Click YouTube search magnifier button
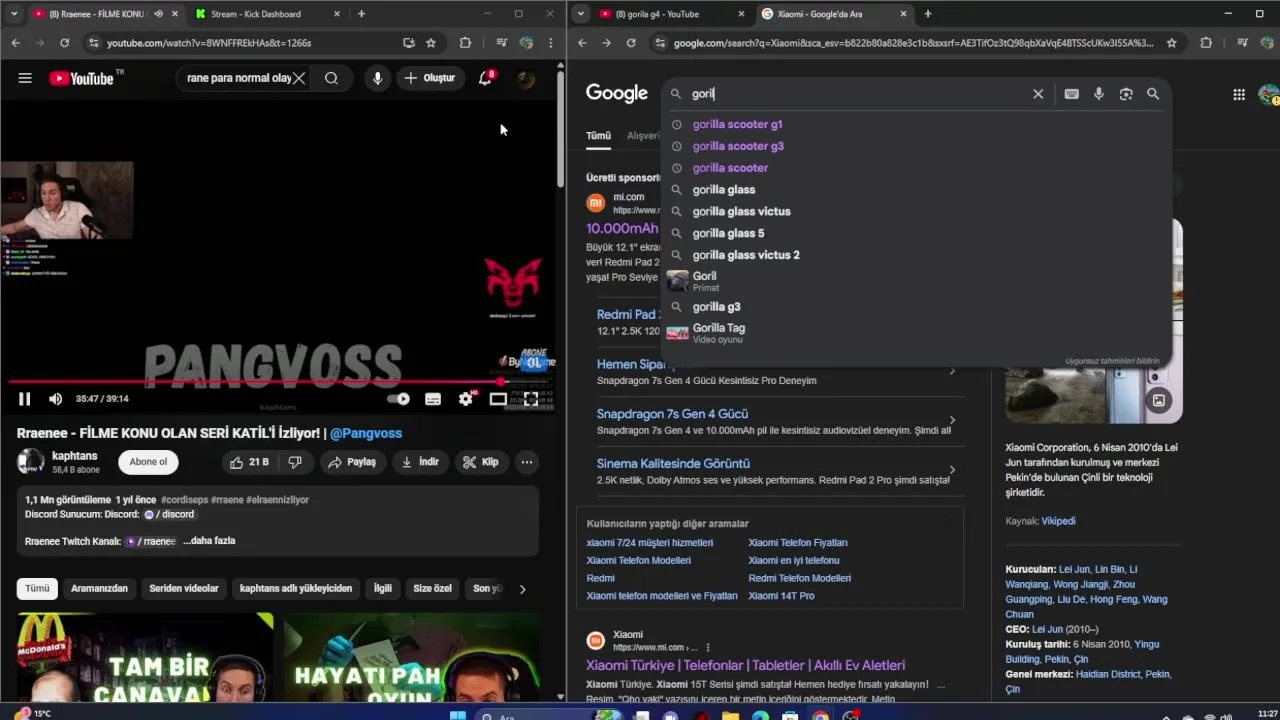The image size is (1280, 720). [x=331, y=78]
